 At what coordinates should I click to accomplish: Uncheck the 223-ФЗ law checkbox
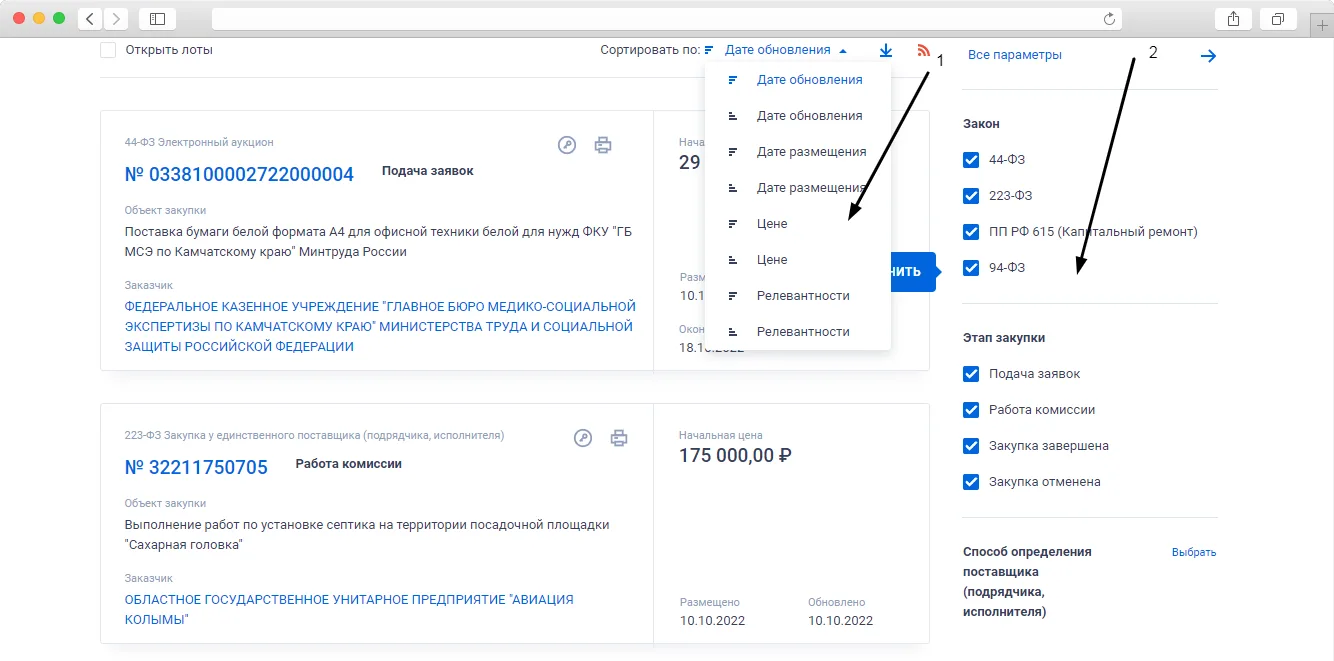click(970, 196)
